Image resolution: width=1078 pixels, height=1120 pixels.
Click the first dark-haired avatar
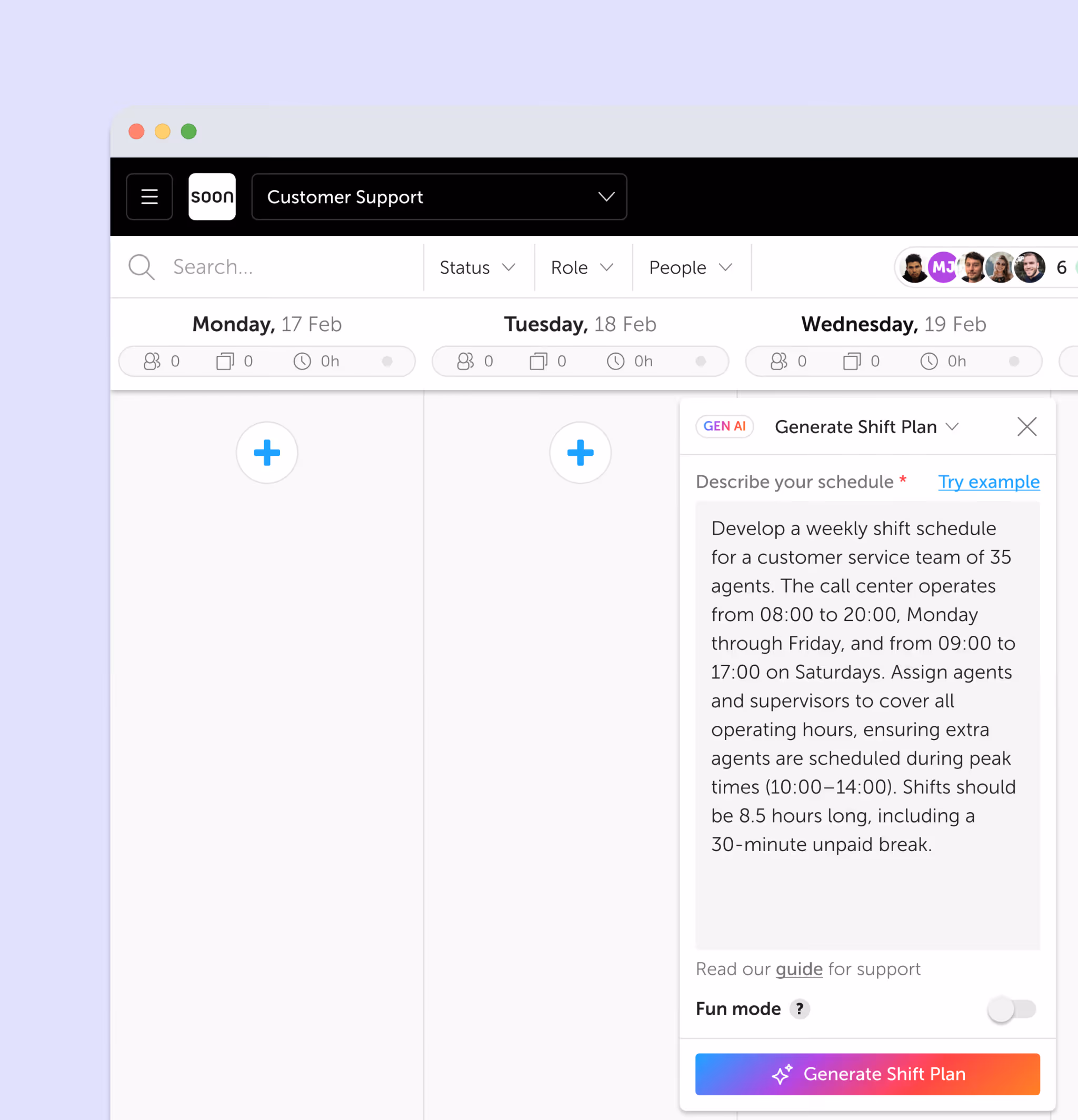point(914,267)
